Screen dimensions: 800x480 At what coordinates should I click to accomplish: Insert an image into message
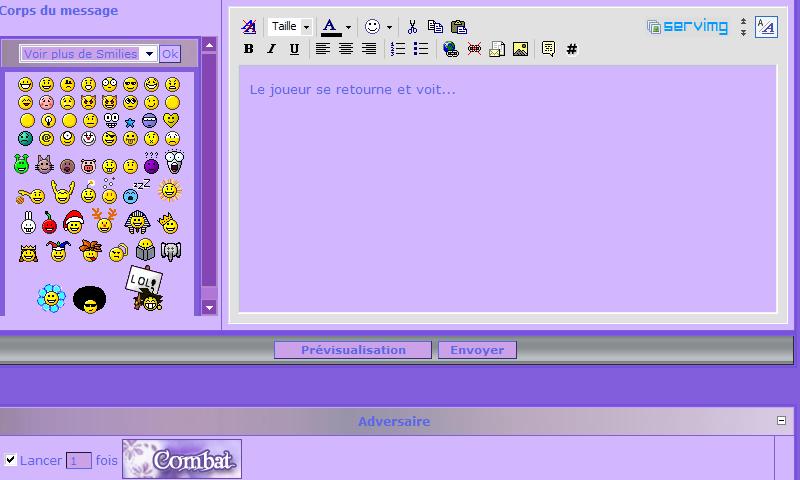(520, 49)
